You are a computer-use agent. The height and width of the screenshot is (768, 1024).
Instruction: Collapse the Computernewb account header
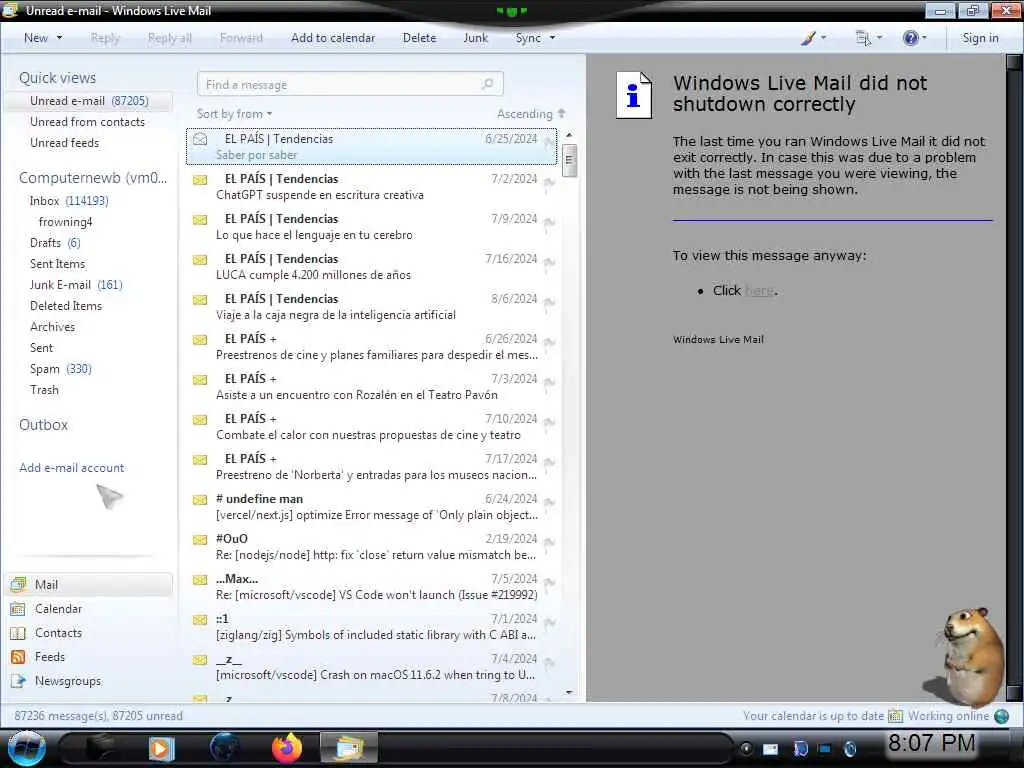(93, 178)
